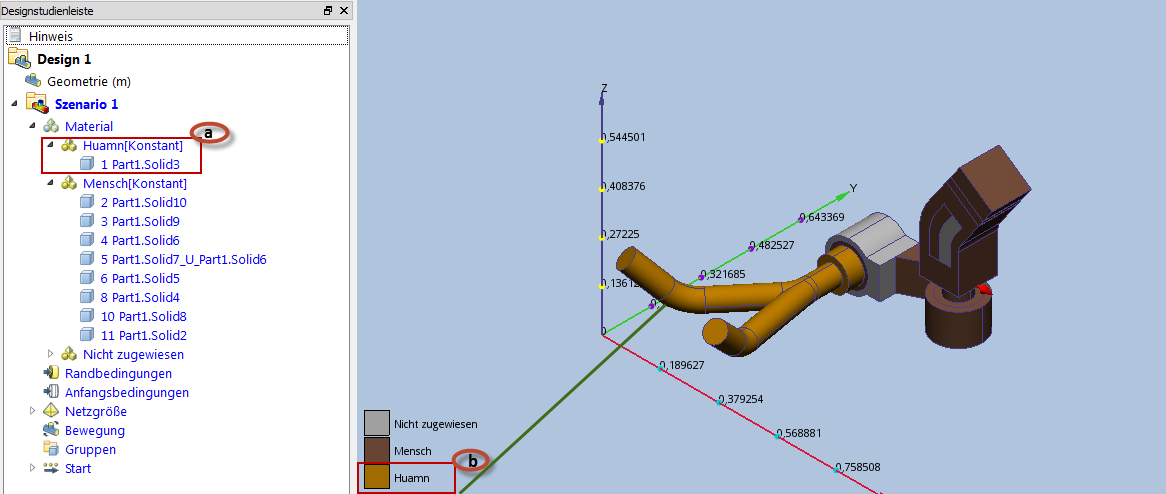
Task: Click the Hinweis note icon
Action: point(16,36)
